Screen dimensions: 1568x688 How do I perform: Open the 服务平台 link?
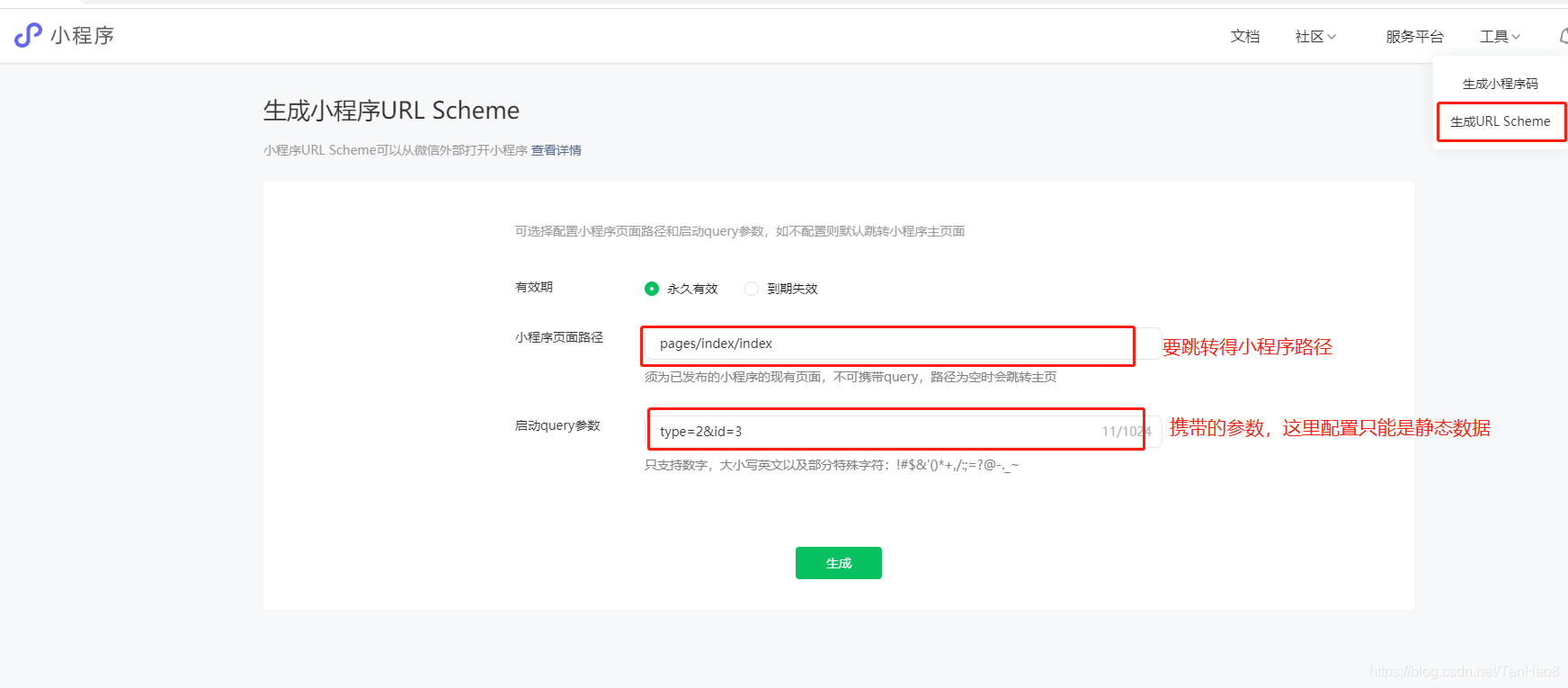coord(1414,36)
